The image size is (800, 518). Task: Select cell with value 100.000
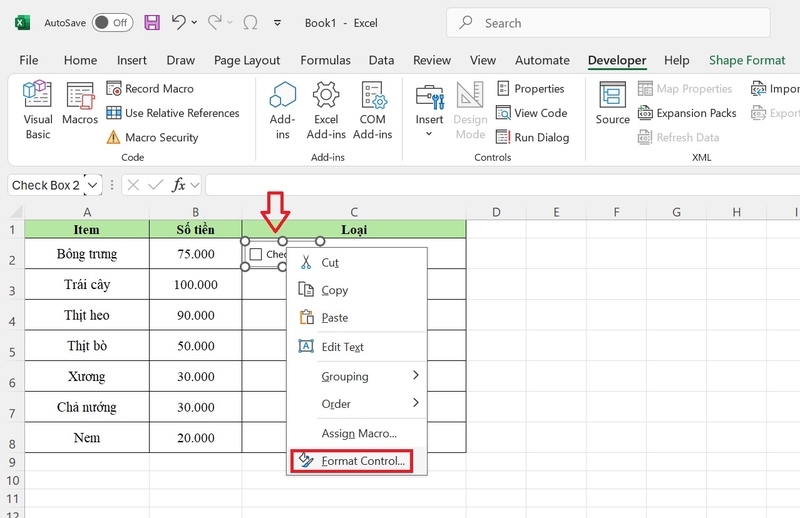(x=195, y=284)
